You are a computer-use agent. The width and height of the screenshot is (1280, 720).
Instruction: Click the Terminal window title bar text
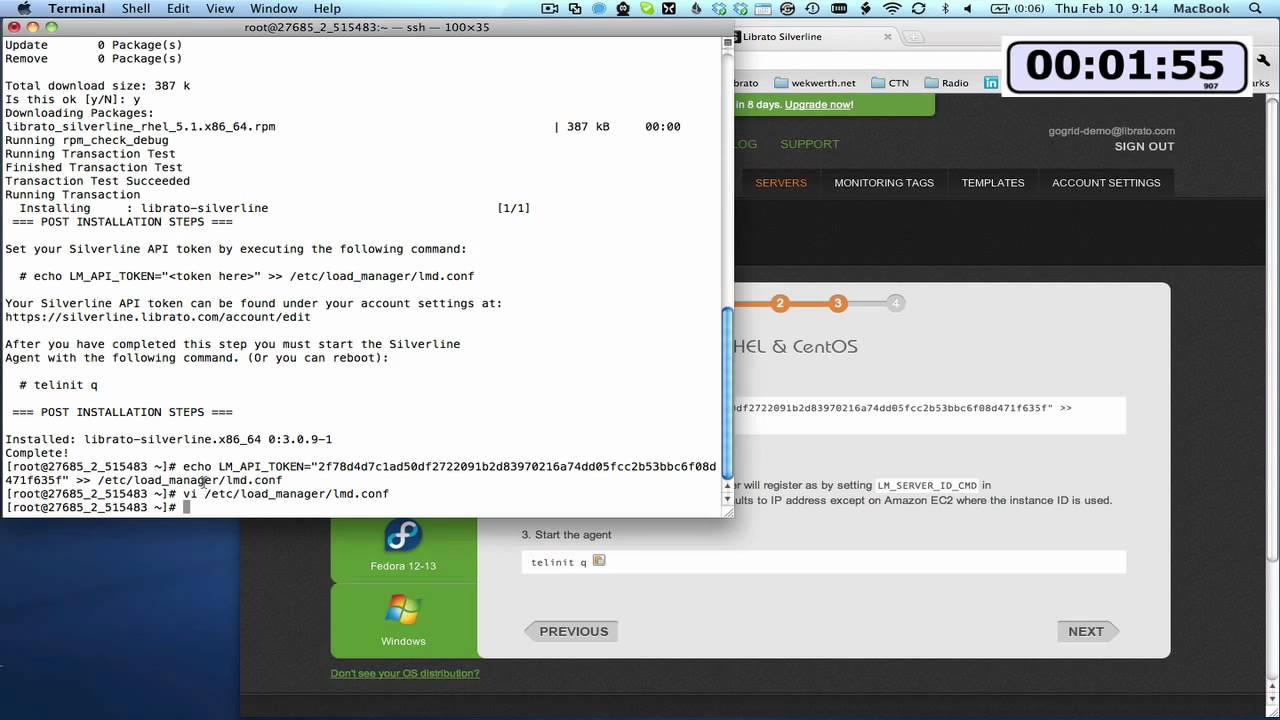pos(367,27)
